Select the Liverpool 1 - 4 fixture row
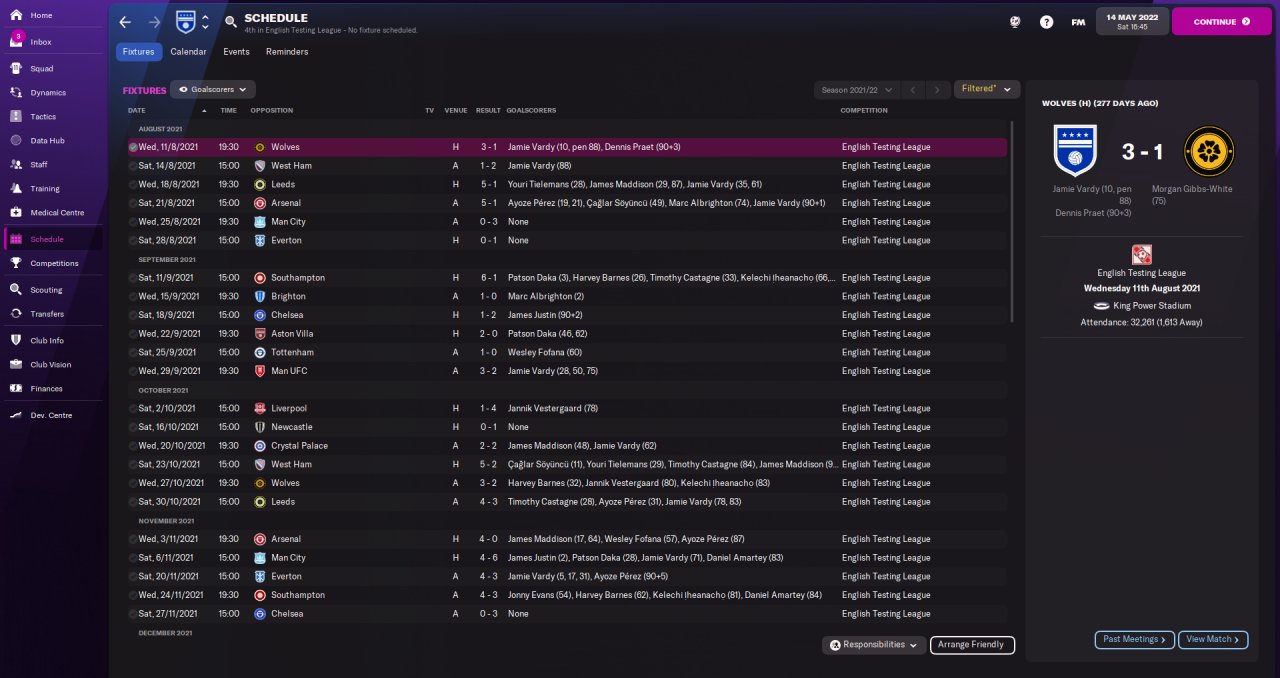The image size is (1280, 678). tap(567, 408)
